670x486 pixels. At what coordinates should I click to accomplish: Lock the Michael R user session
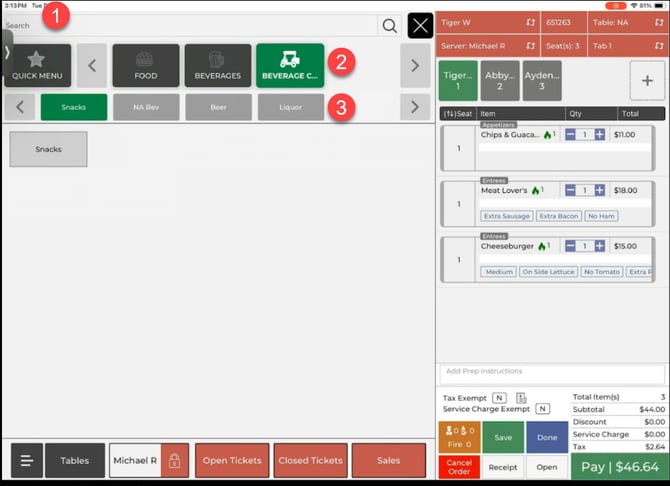coord(175,461)
